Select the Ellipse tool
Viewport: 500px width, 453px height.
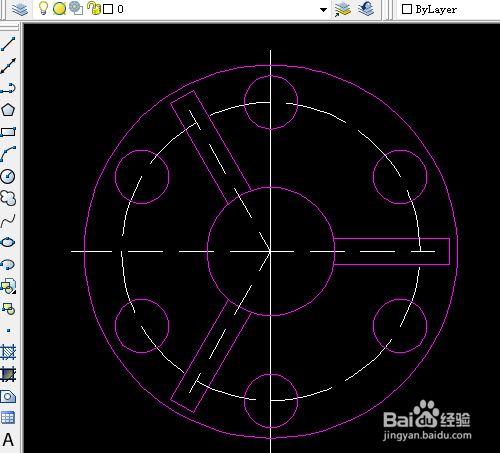[8, 242]
